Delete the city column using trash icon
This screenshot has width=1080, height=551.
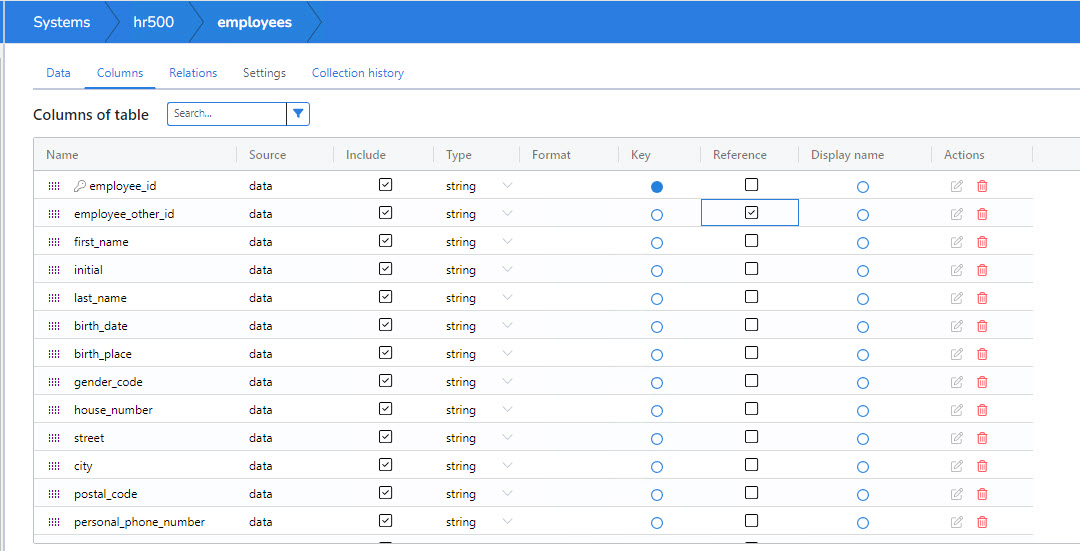tap(982, 466)
